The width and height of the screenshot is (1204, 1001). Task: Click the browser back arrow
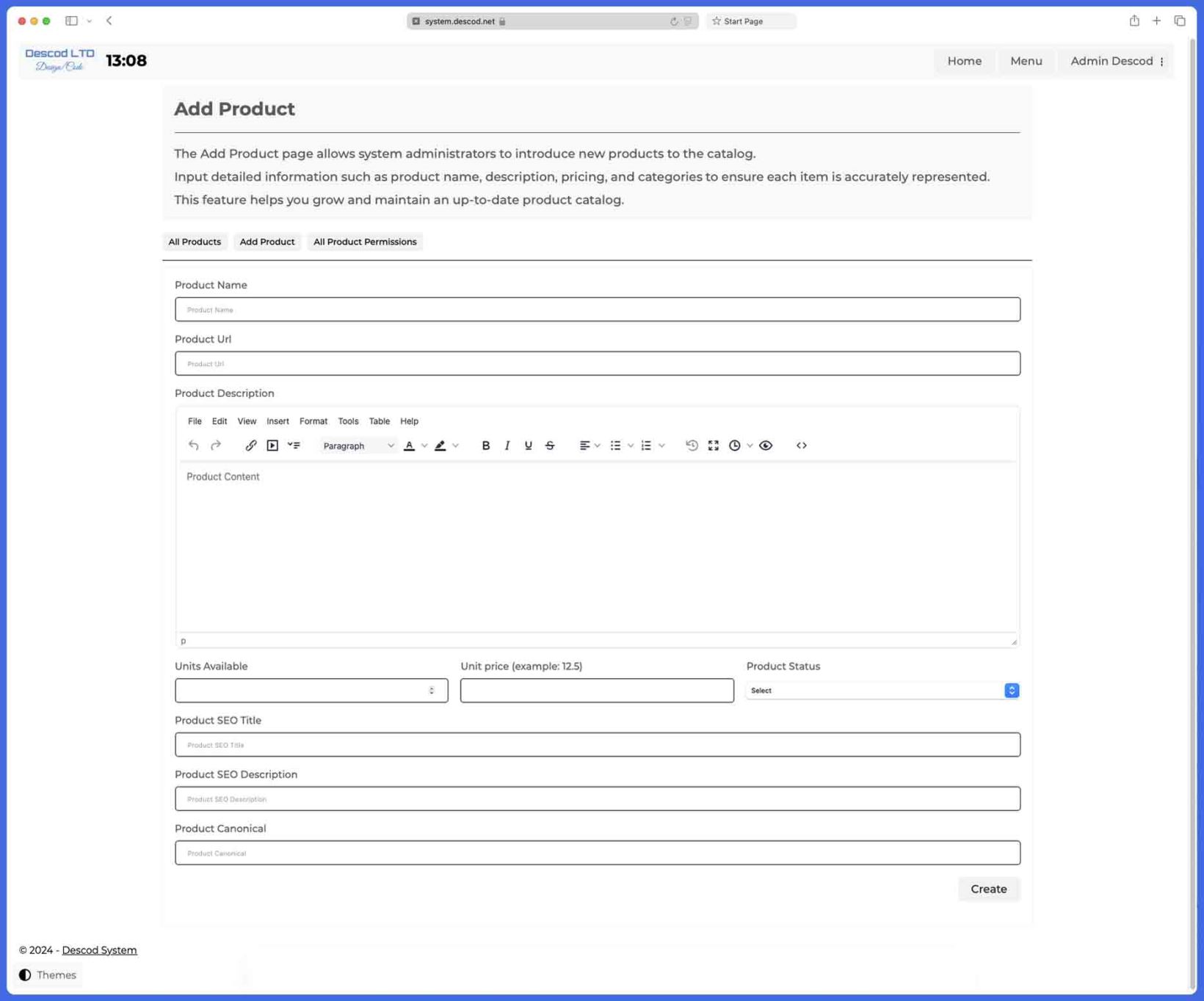pos(109,21)
